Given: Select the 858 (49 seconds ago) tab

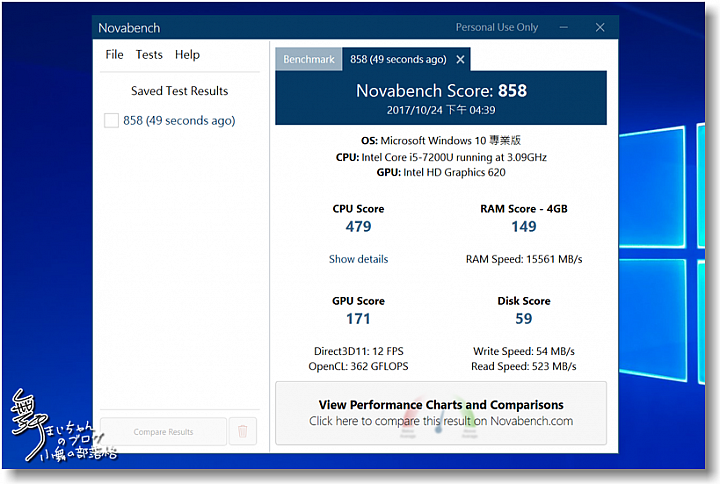Looking at the screenshot, I should (x=398, y=59).
